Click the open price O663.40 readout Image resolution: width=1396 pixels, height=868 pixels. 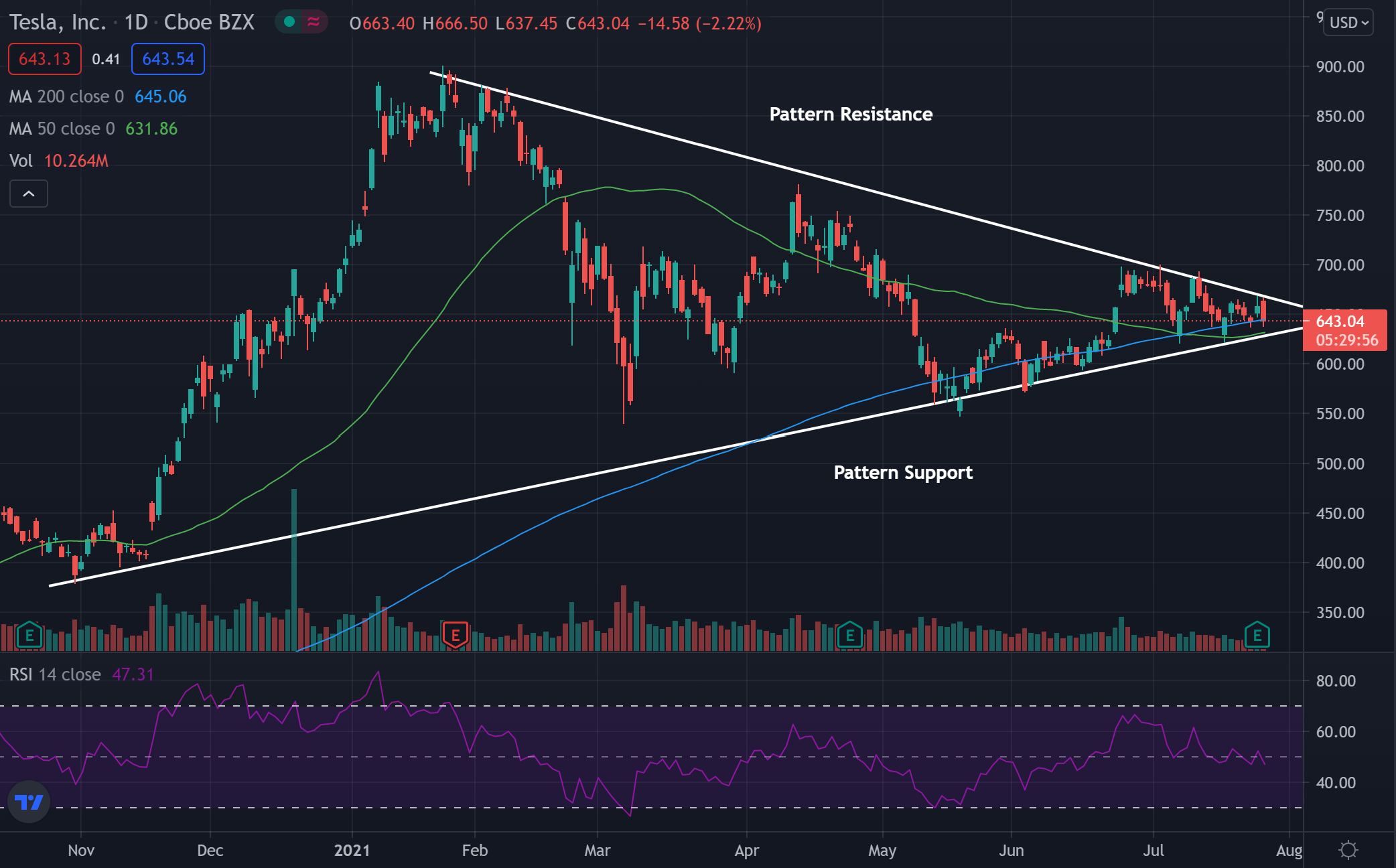click(382, 23)
